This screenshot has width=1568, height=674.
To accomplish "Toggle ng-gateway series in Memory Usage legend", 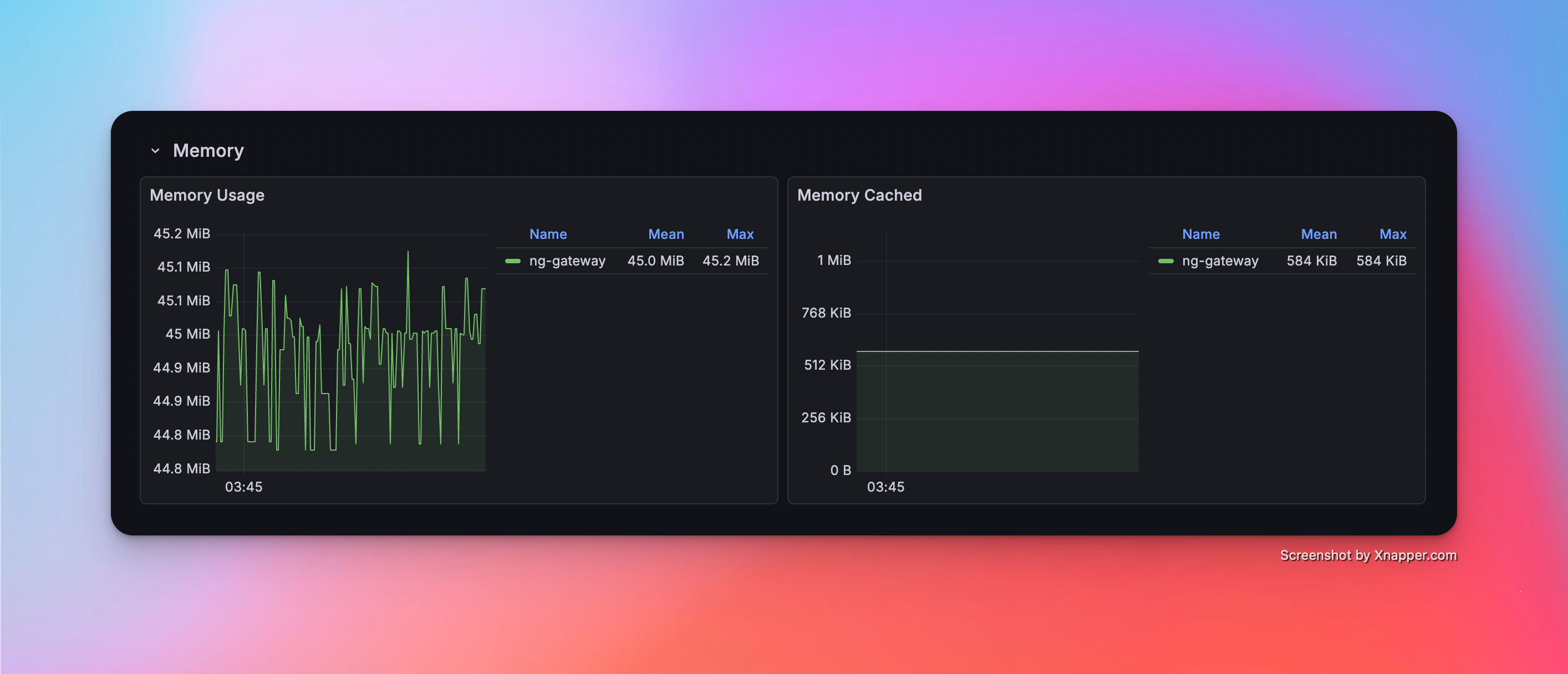I will pyautogui.click(x=567, y=261).
